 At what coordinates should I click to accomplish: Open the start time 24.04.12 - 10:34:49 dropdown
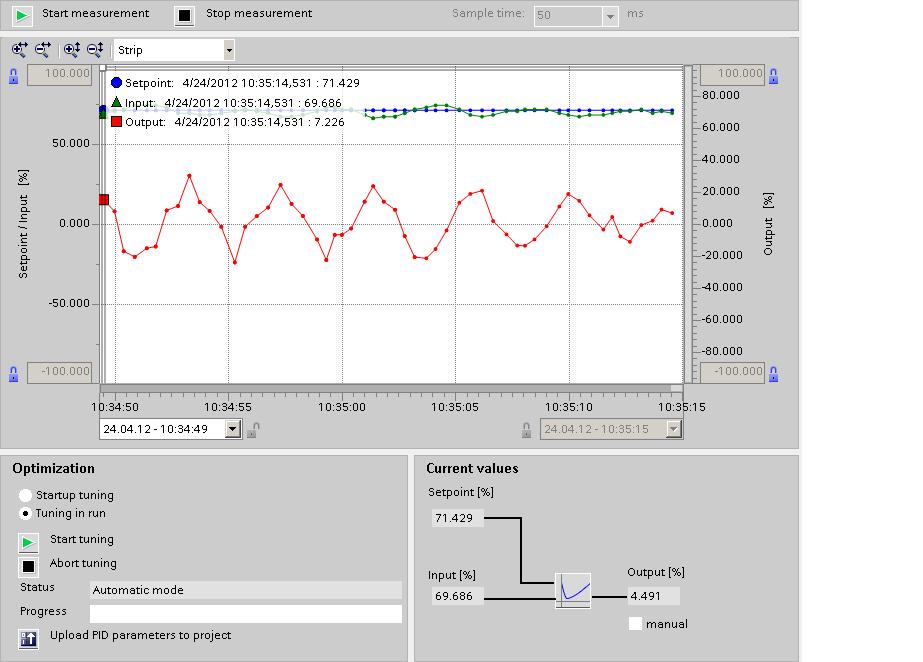(x=233, y=429)
